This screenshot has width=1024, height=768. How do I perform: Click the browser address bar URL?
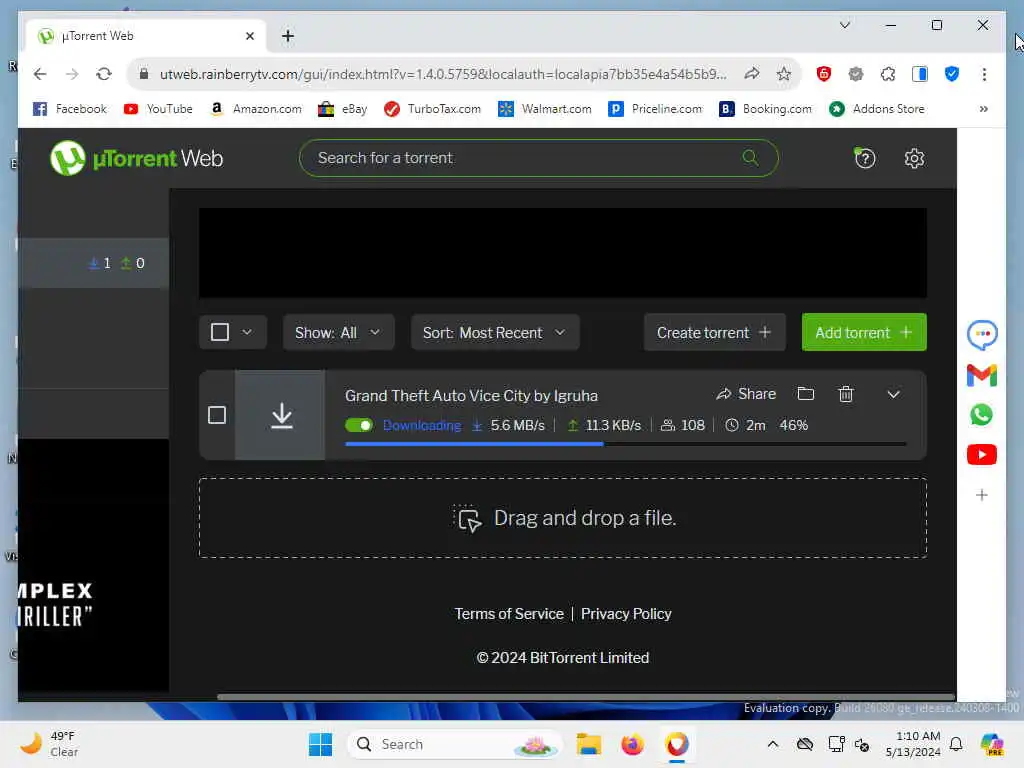coord(443,74)
